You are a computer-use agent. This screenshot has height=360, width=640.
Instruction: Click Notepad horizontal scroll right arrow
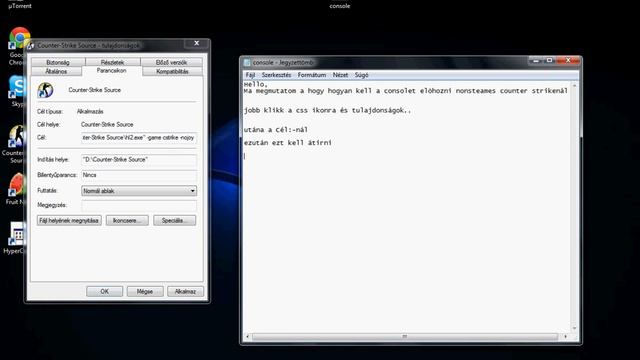(565, 337)
